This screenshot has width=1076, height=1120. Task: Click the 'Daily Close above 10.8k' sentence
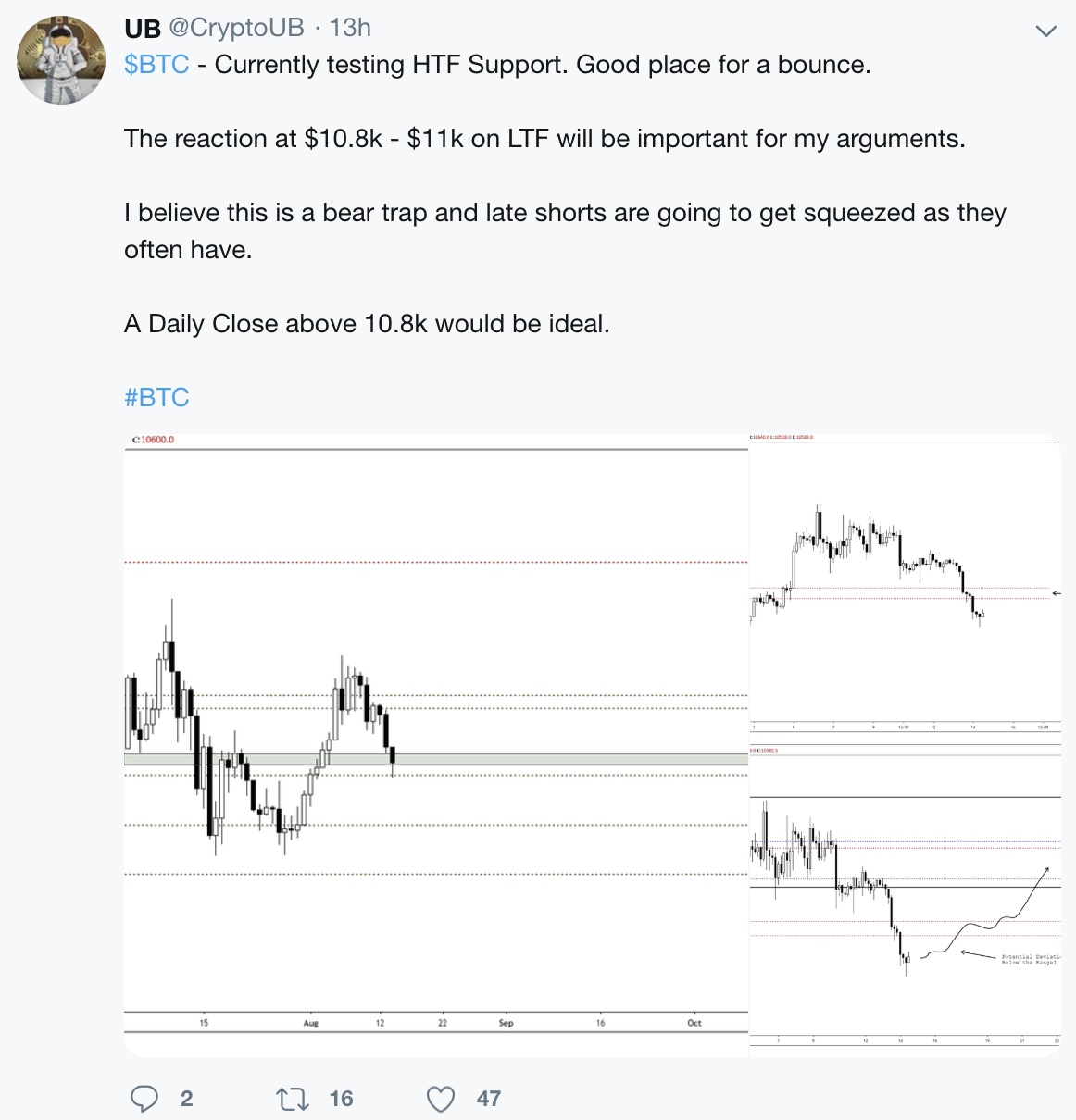coord(367,324)
